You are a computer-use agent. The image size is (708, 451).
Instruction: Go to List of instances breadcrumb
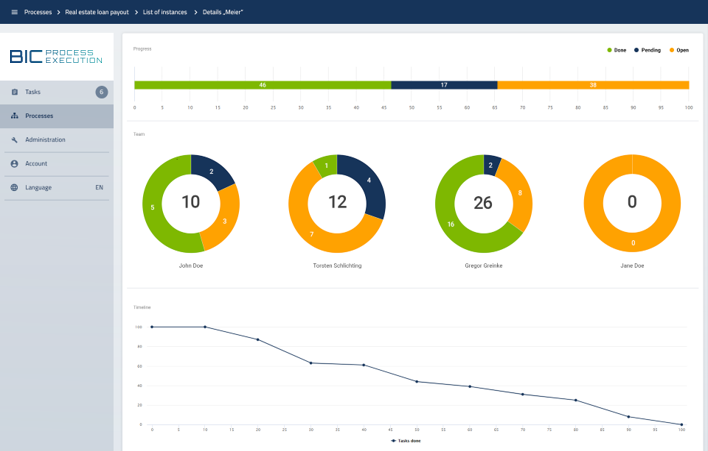tap(165, 12)
